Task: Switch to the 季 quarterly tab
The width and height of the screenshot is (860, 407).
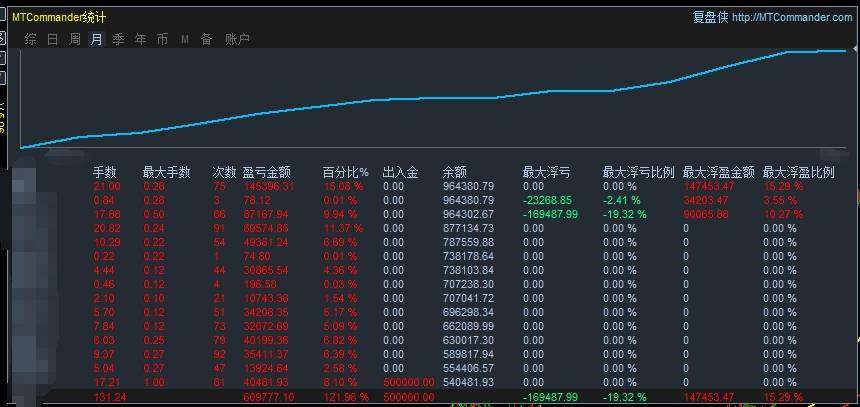Action: coord(118,40)
